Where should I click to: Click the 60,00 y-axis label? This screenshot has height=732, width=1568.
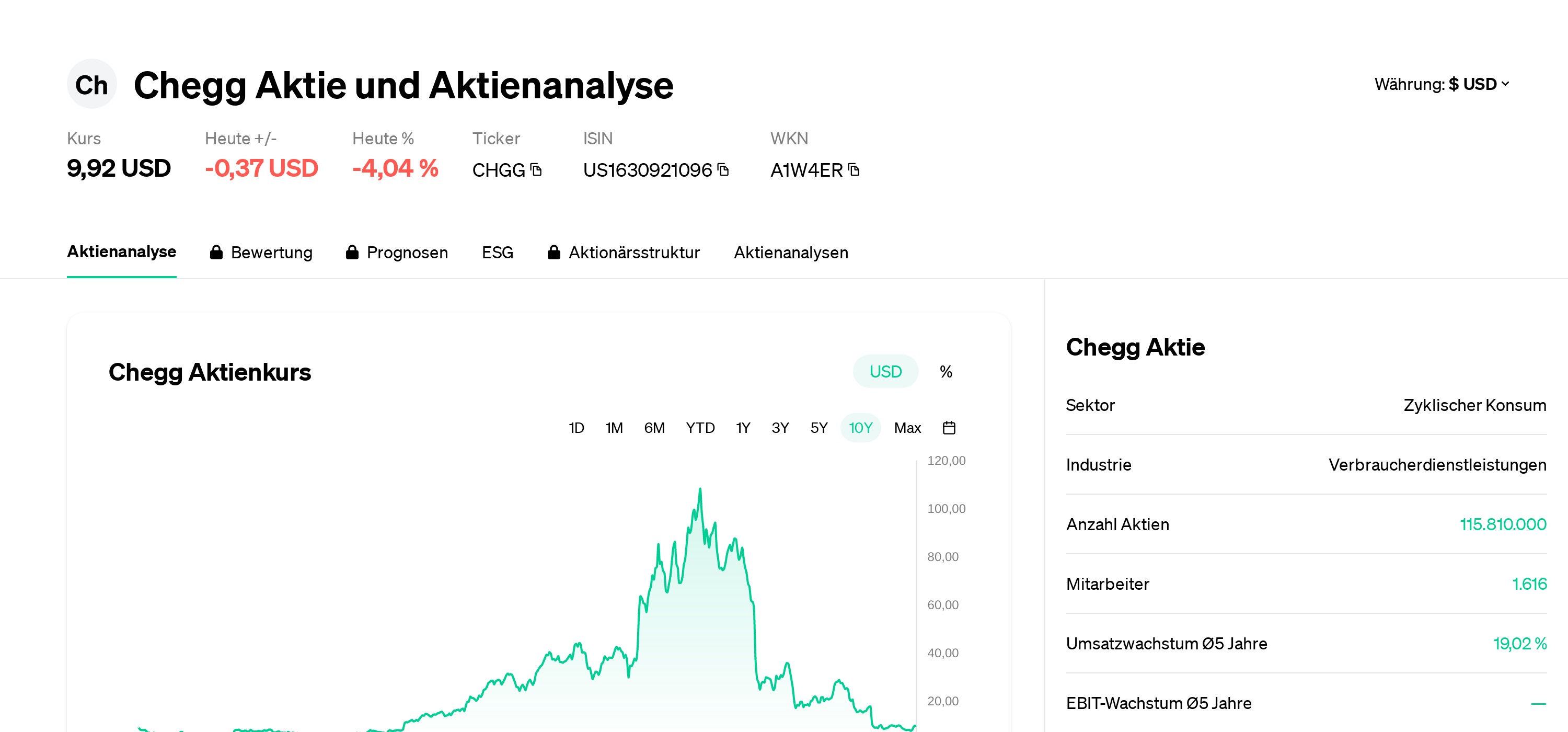coord(942,605)
